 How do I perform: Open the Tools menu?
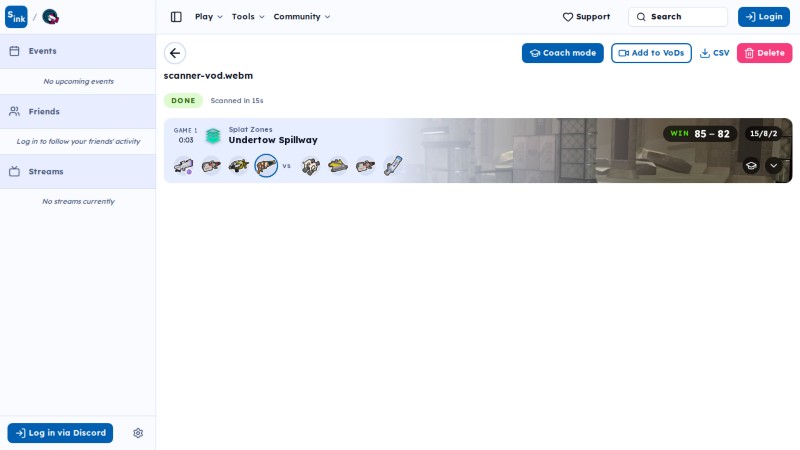pyautogui.click(x=248, y=17)
